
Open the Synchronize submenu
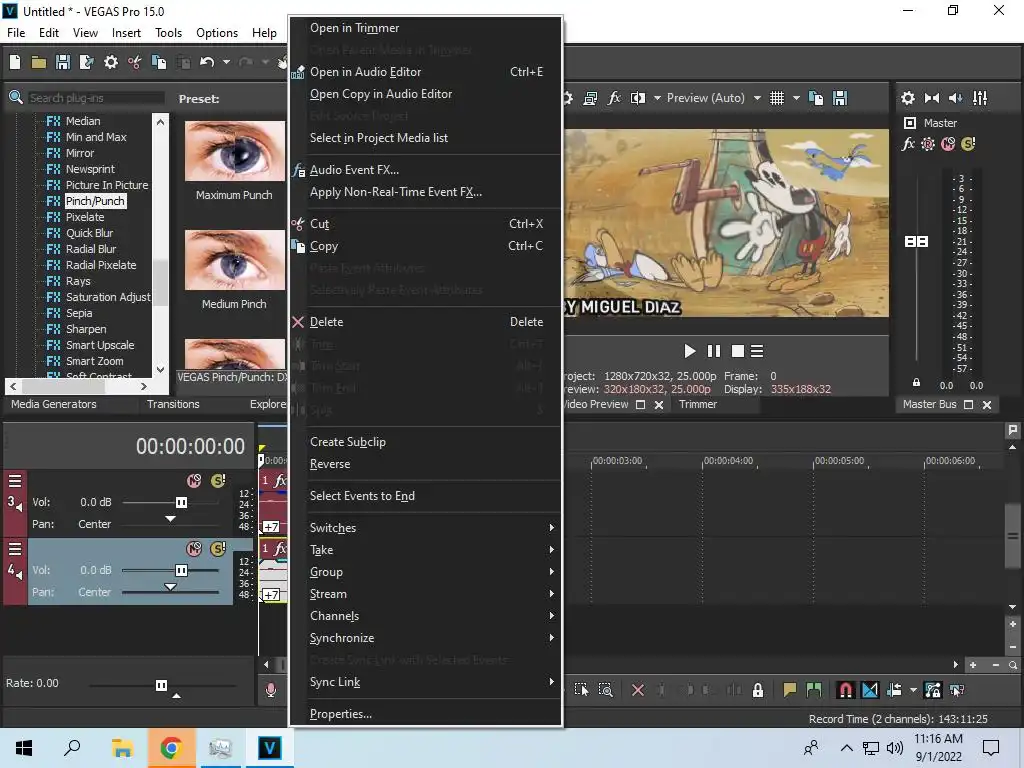[x=425, y=638]
